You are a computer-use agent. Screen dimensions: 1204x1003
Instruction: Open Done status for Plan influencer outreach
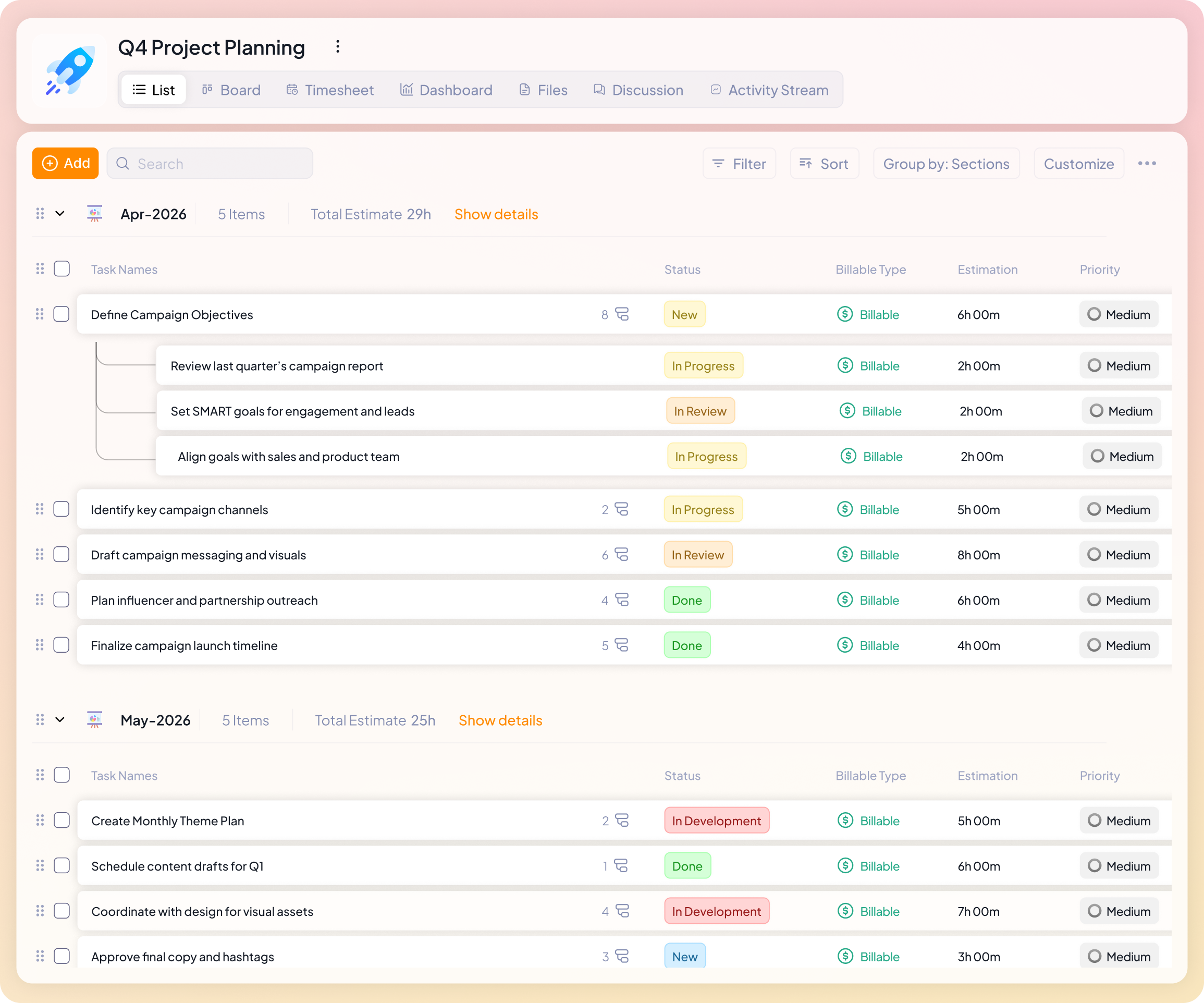(x=687, y=600)
